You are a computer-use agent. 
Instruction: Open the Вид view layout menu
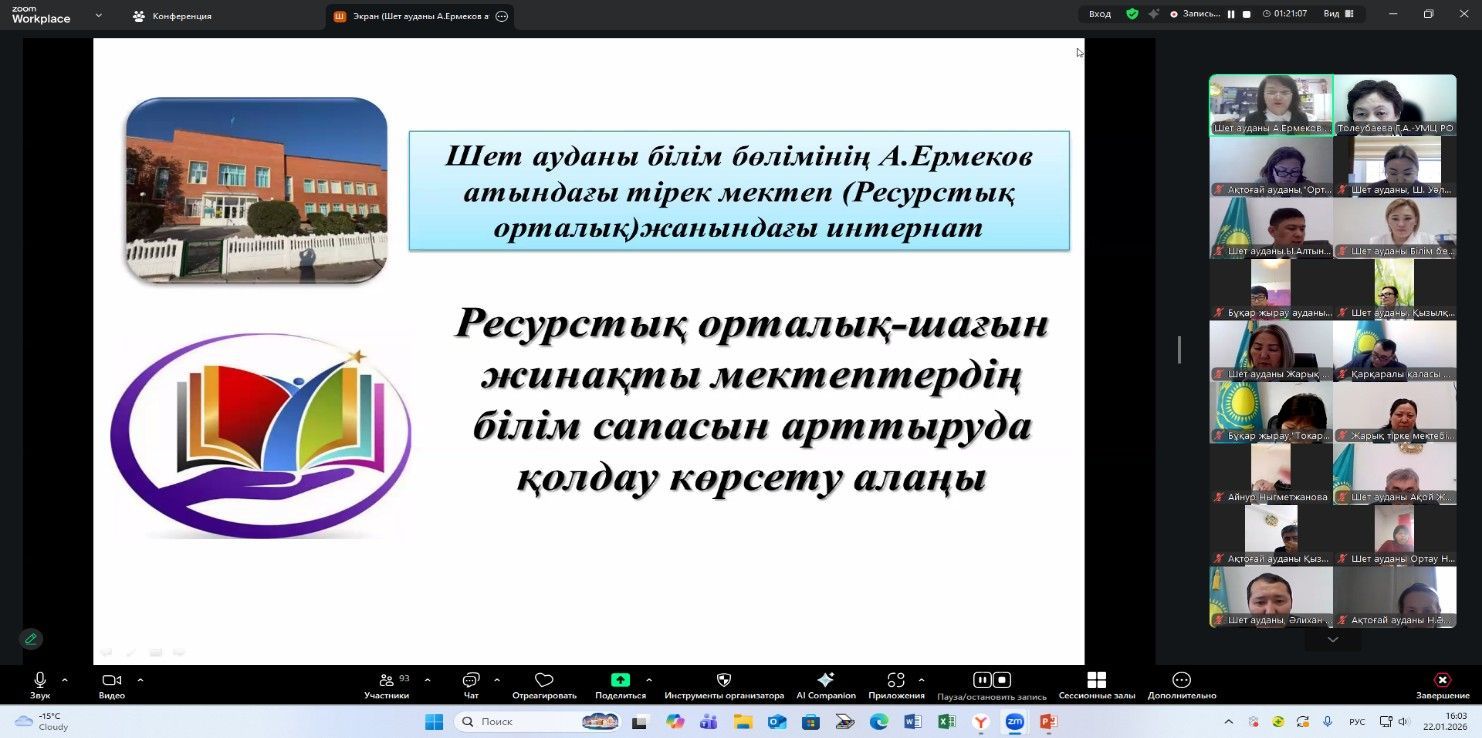1337,14
